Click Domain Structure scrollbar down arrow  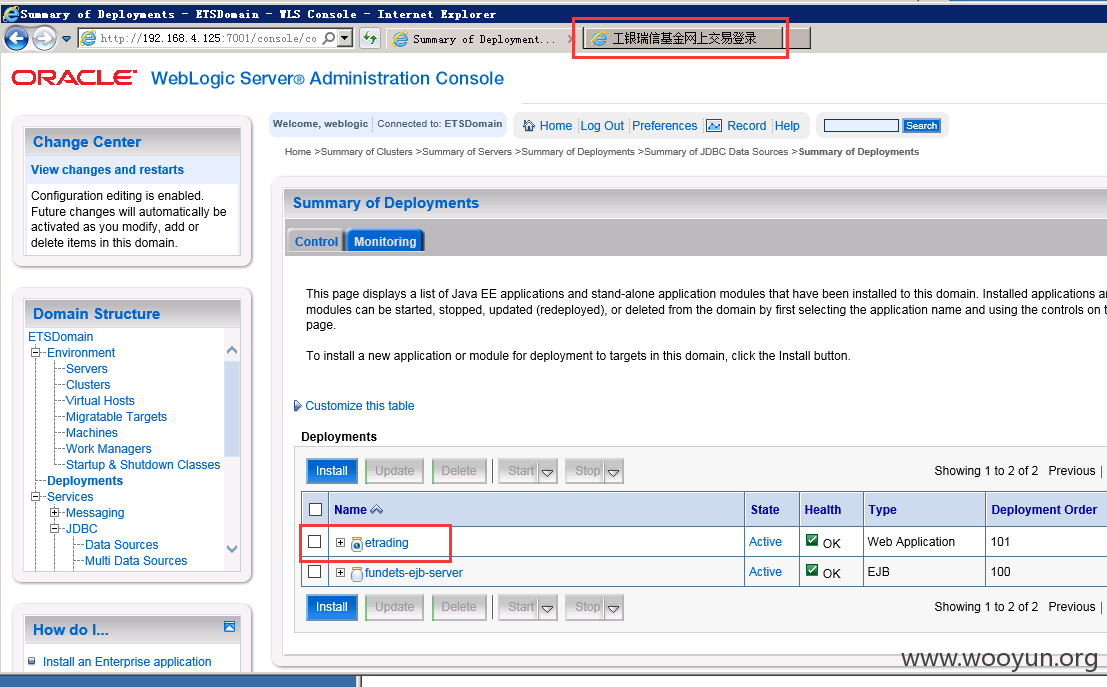232,549
